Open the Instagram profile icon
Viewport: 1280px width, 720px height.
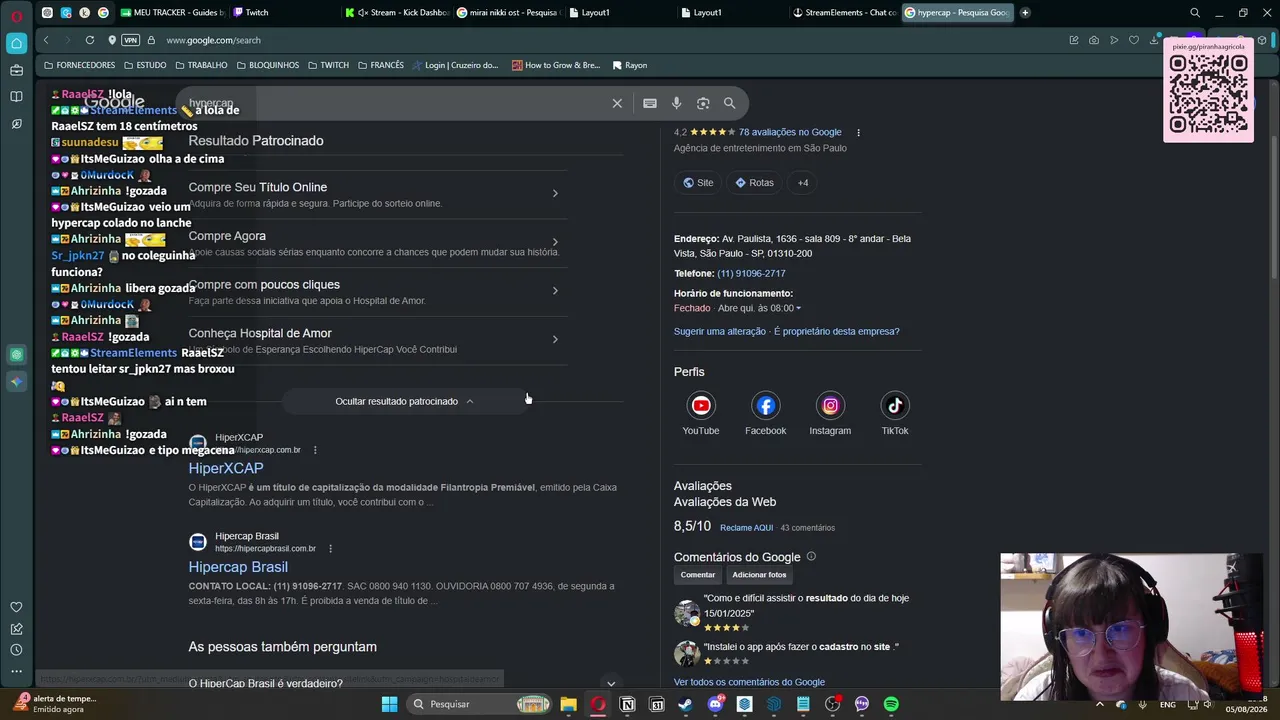click(830, 405)
